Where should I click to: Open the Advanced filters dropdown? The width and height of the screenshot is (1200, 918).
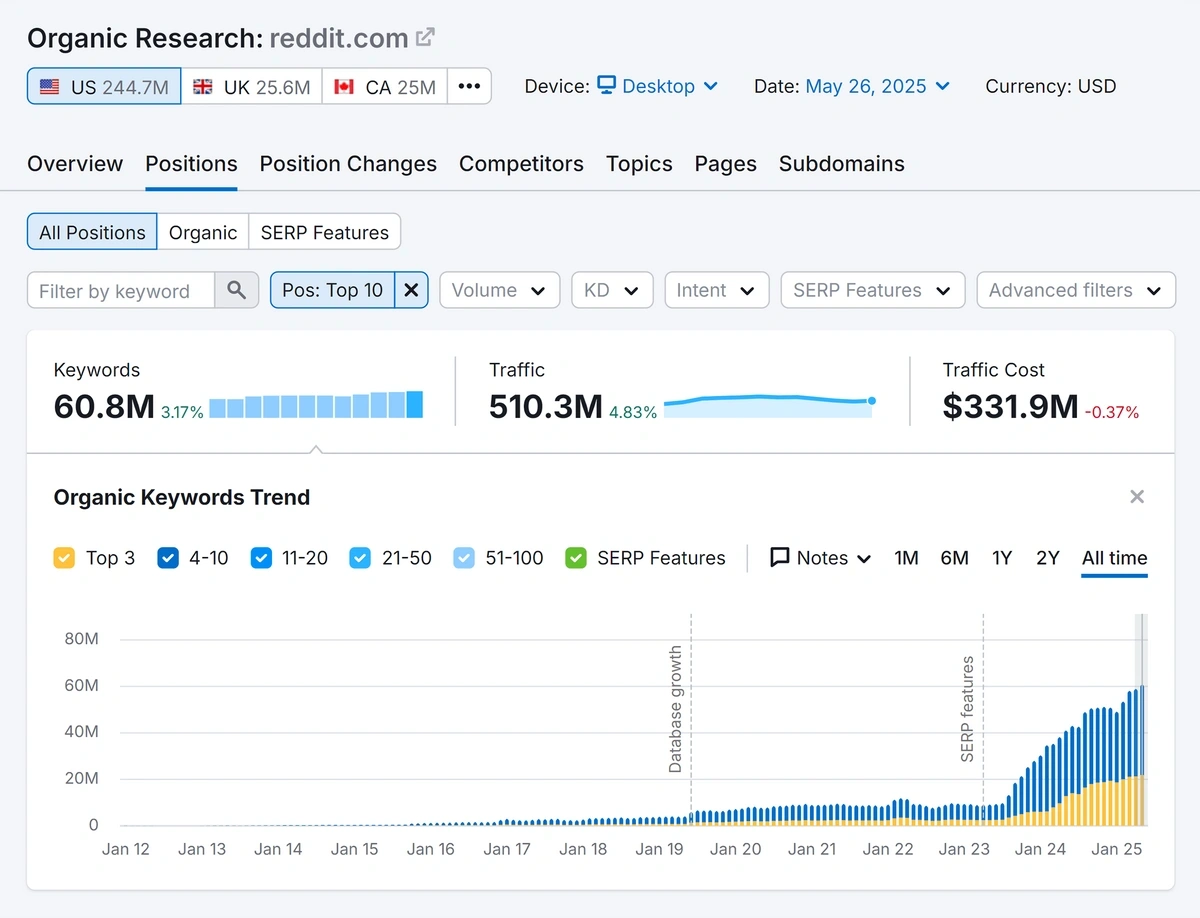(x=1075, y=290)
